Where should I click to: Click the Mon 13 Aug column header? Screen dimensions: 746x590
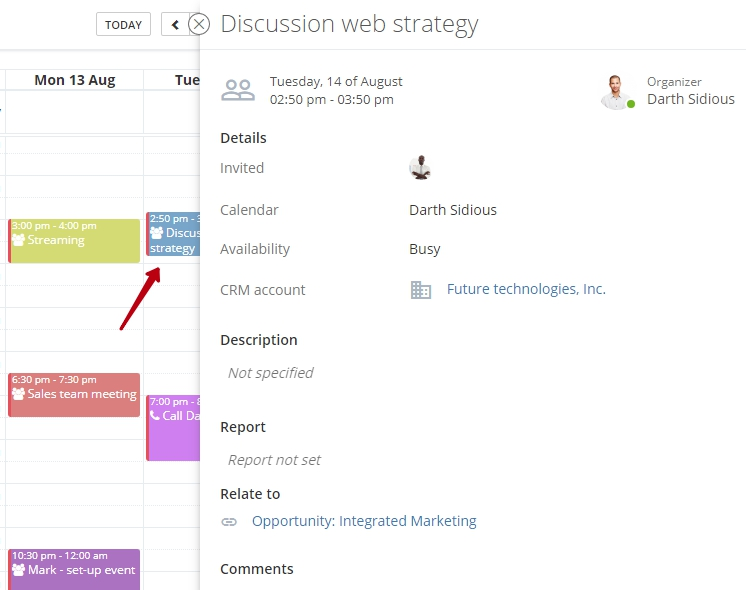pos(75,80)
